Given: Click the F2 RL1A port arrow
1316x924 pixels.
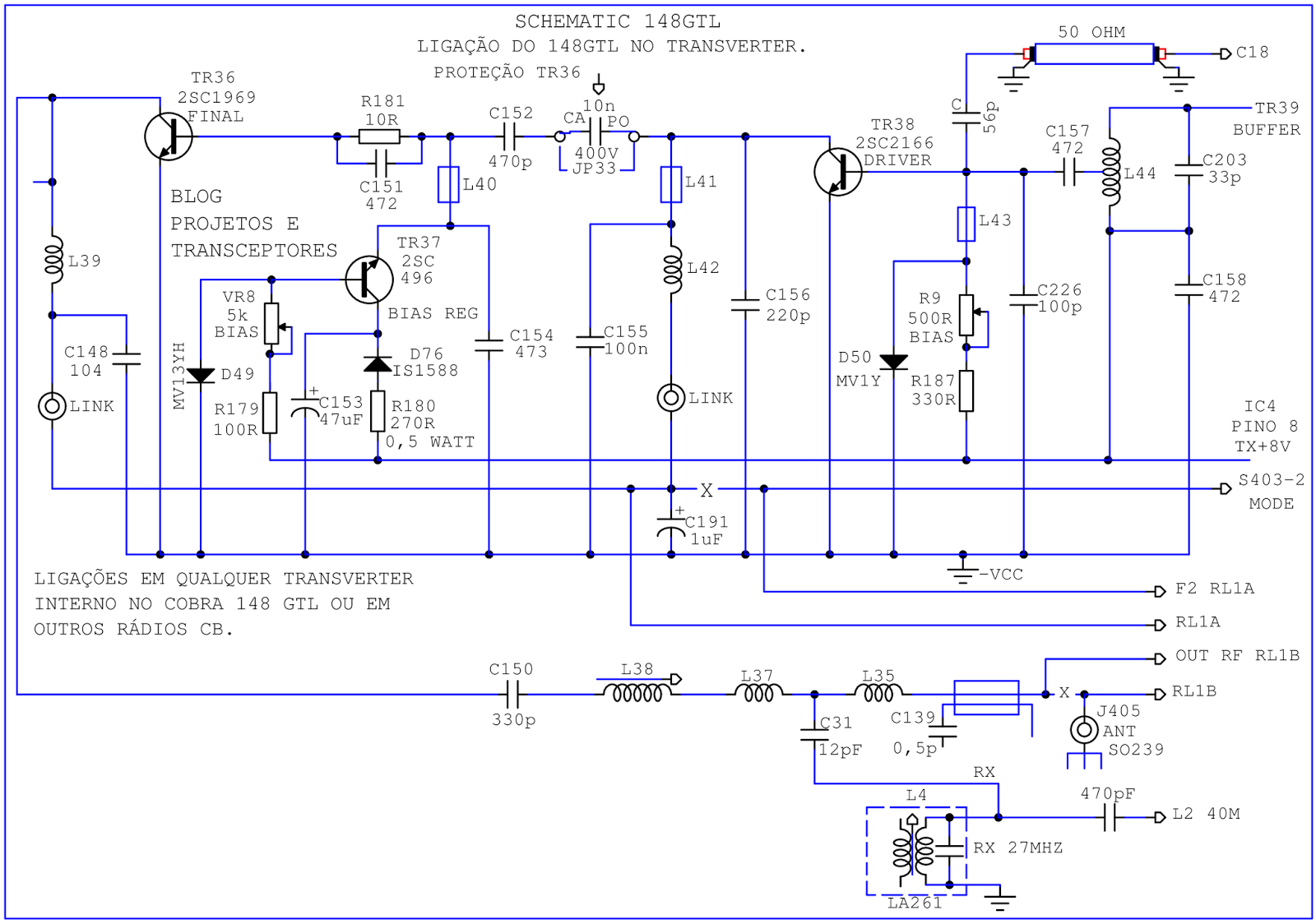Looking at the screenshot, I should click(x=1160, y=591).
